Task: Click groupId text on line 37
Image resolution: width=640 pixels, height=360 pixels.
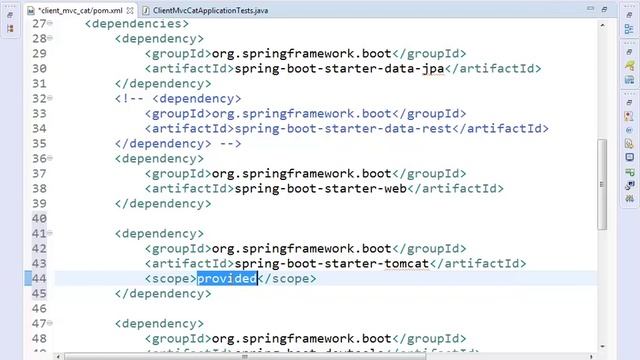Action: (x=302, y=173)
